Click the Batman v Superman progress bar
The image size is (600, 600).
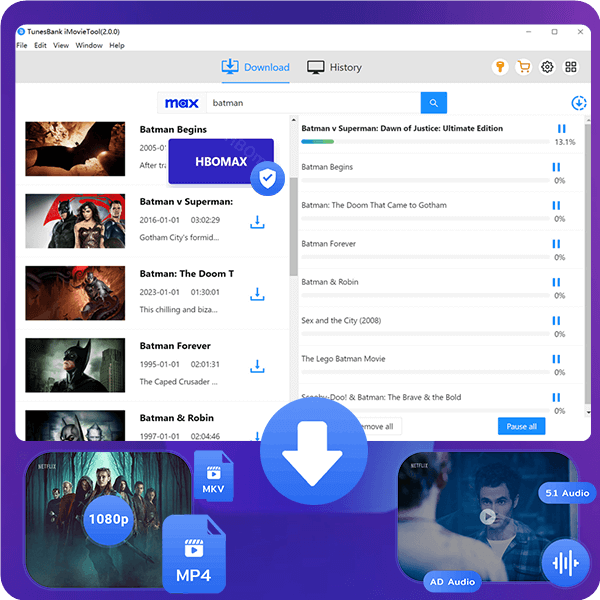tap(425, 142)
